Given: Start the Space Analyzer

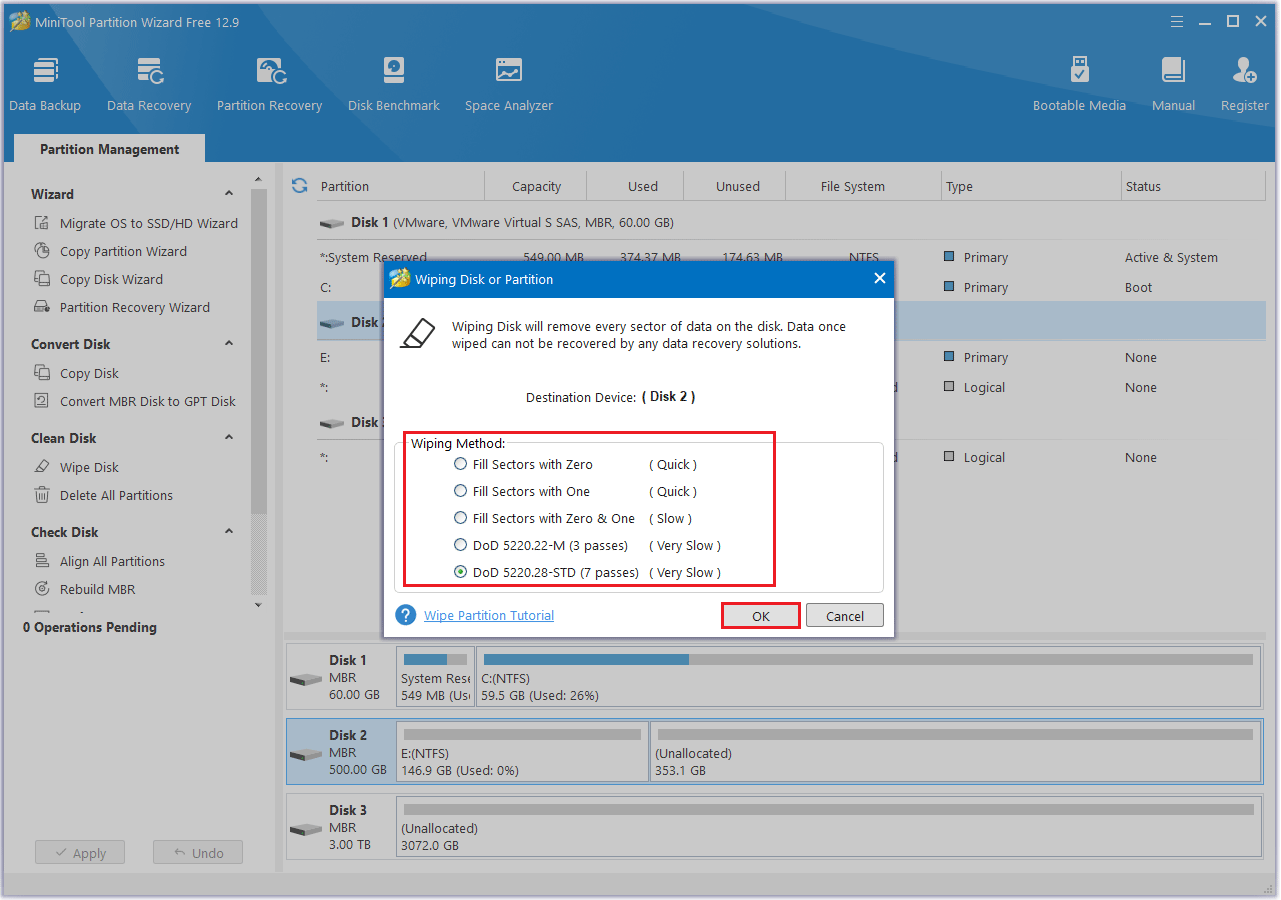Looking at the screenshot, I should (x=508, y=82).
